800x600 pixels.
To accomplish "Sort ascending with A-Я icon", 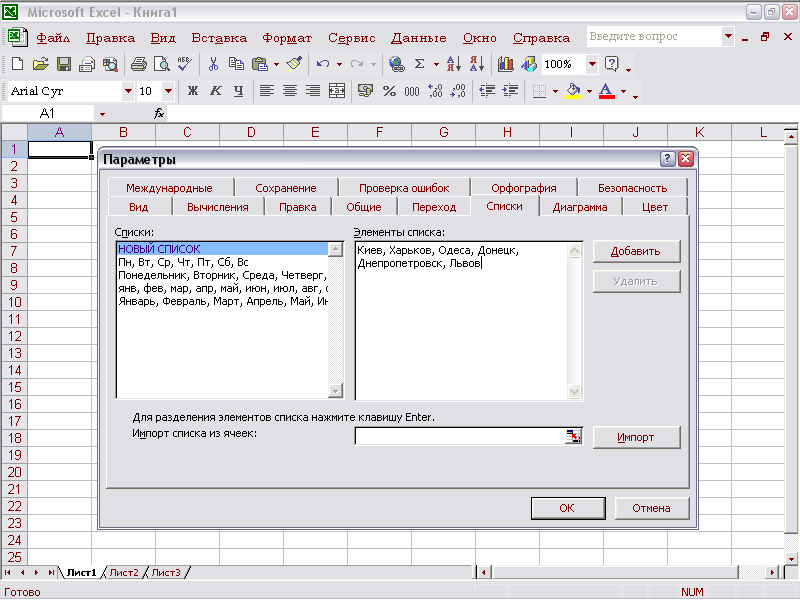I will 454,64.
